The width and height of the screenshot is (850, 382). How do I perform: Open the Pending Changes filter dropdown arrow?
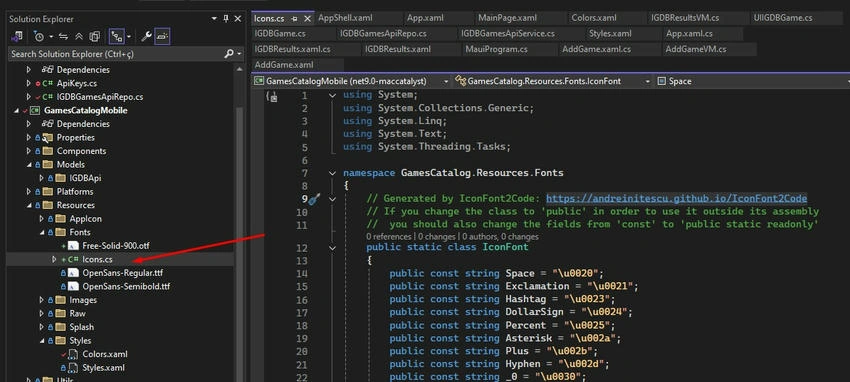[x=50, y=36]
